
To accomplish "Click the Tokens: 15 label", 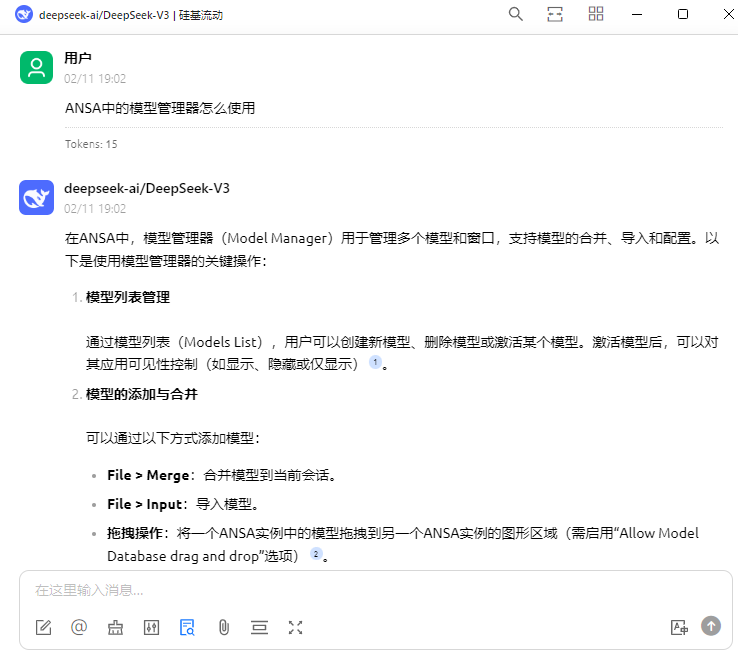I will click(x=91, y=144).
